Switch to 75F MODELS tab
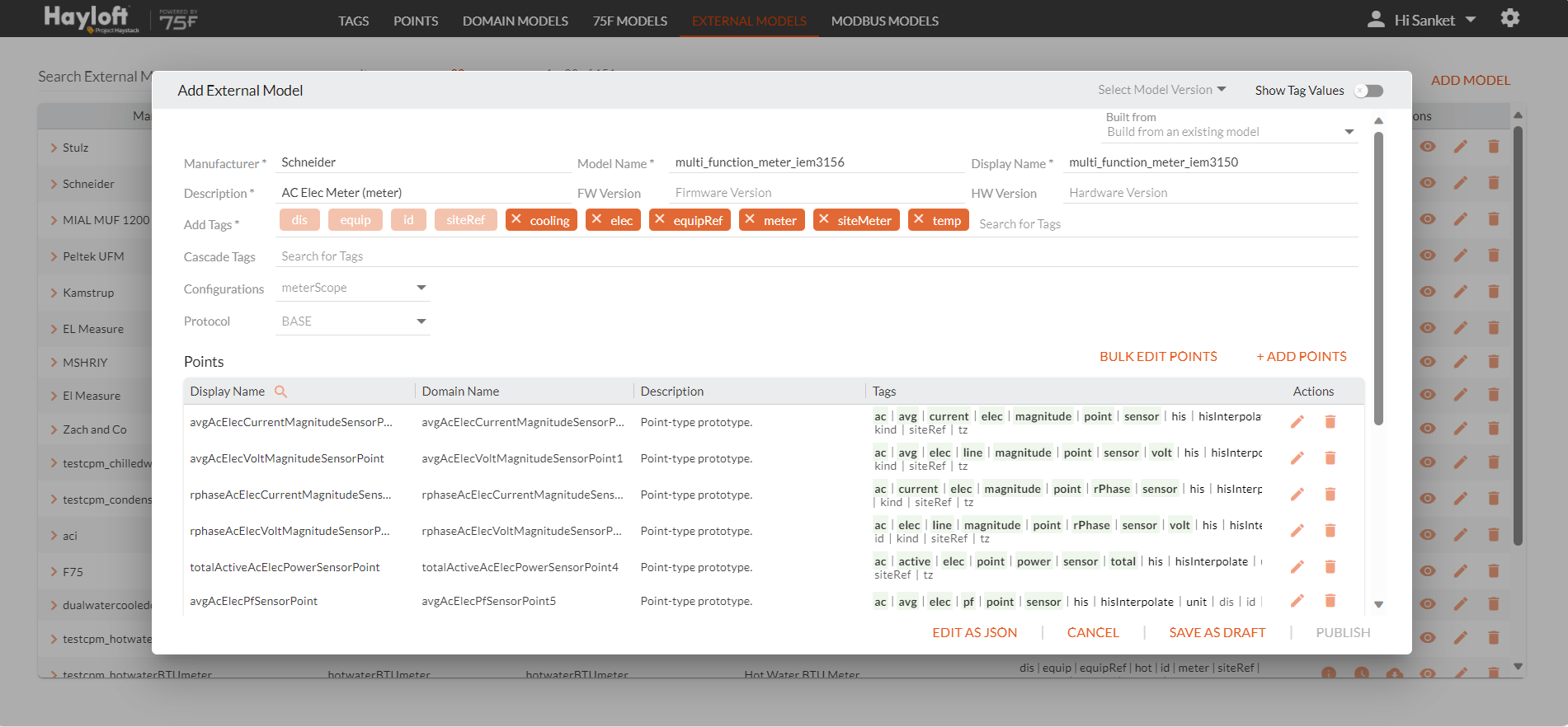The image size is (1568, 727). point(630,21)
